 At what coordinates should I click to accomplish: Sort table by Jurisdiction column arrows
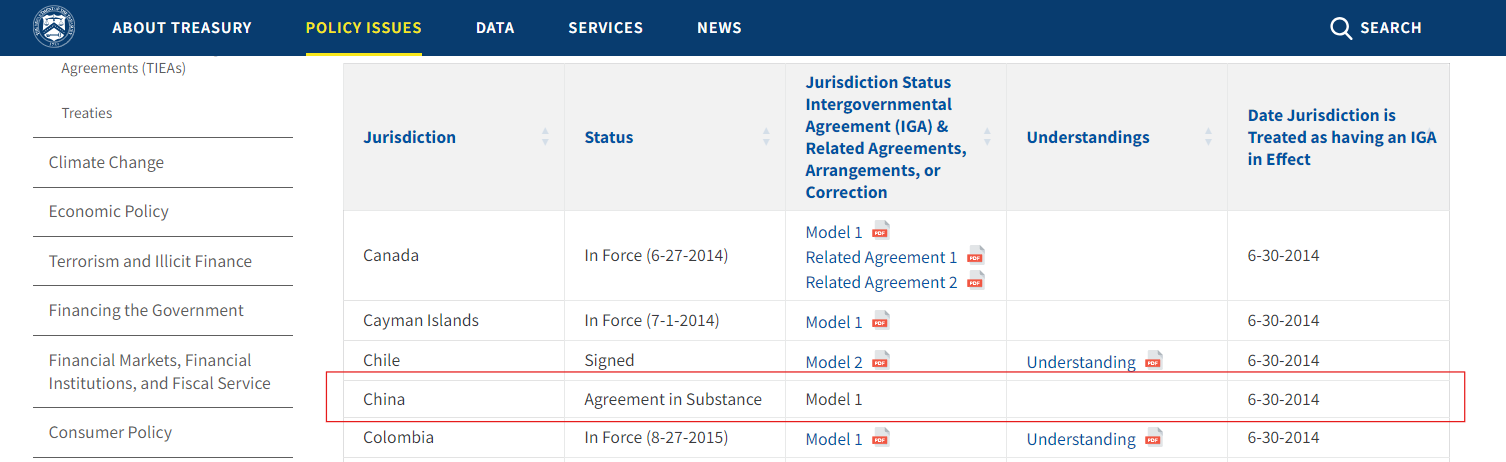tap(545, 137)
